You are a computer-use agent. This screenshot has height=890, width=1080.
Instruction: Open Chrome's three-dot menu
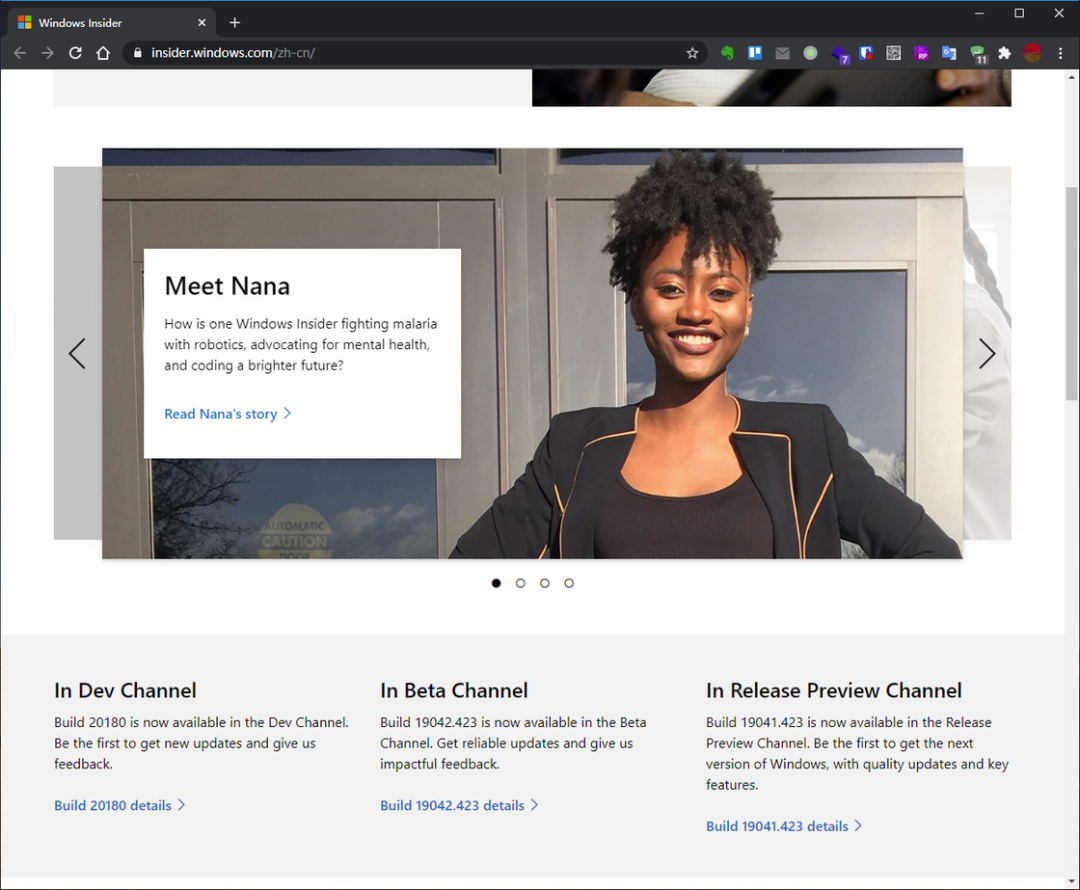1060,53
